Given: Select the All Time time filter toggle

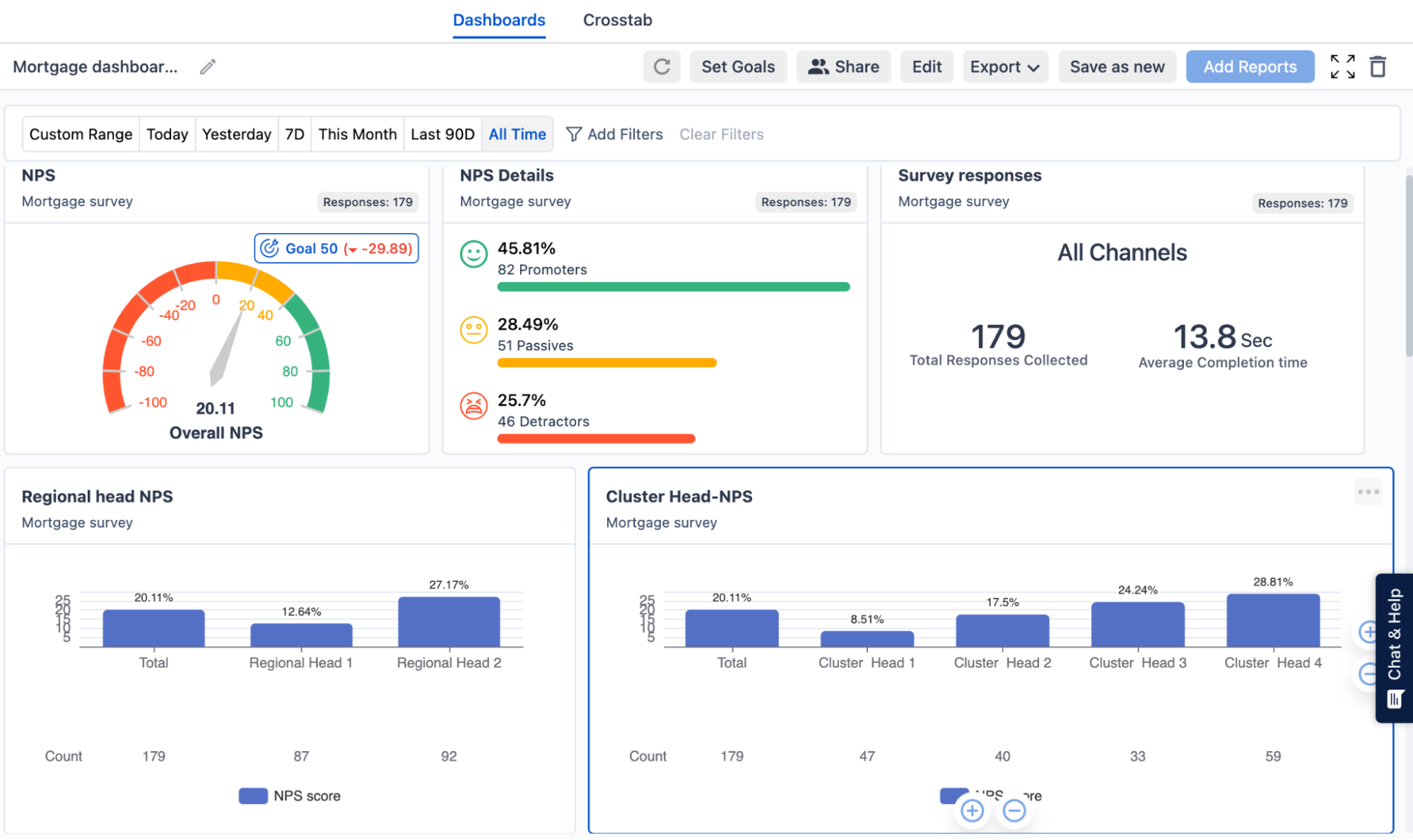Looking at the screenshot, I should [x=517, y=133].
